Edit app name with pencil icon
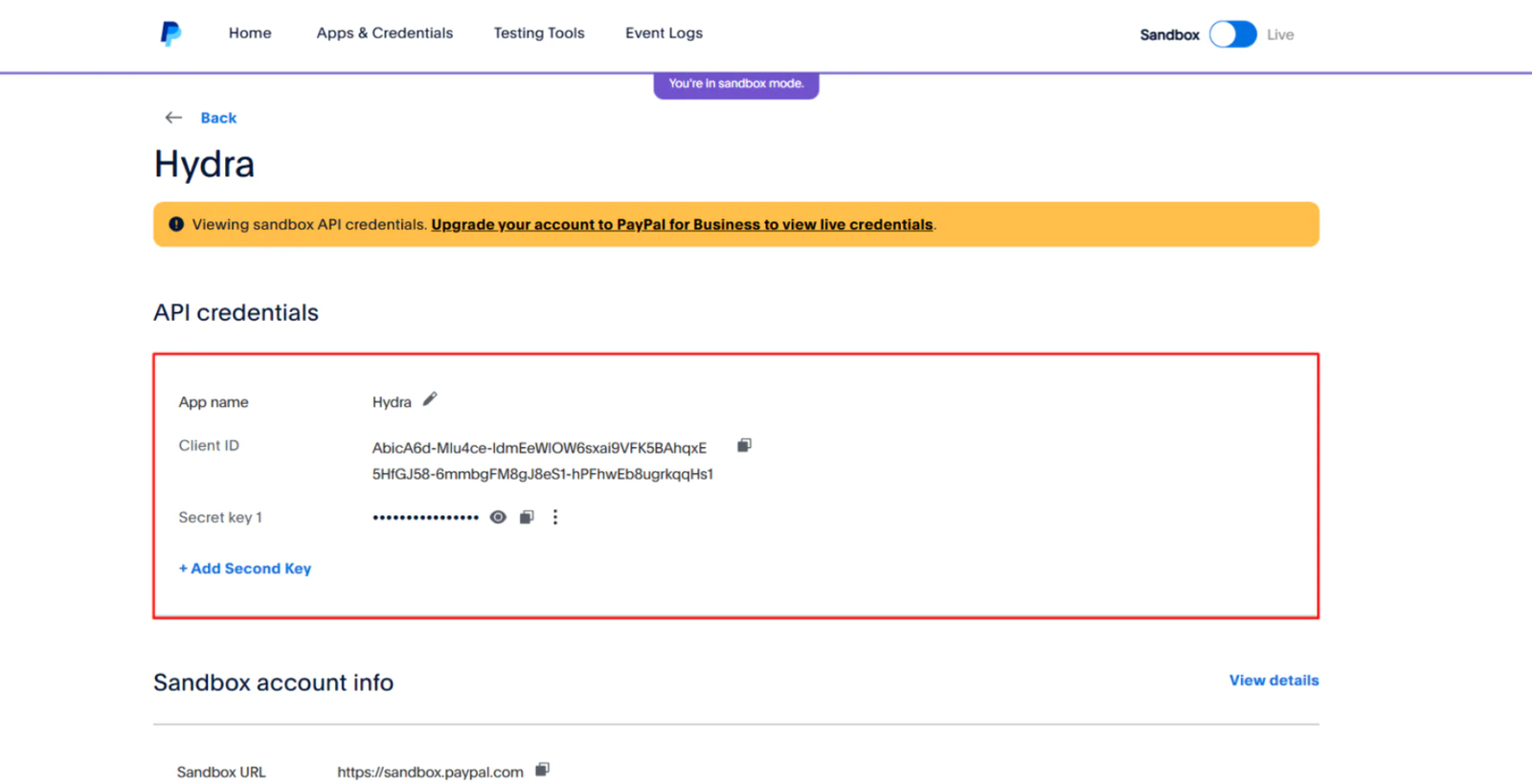The height and width of the screenshot is (784, 1532). coord(430,399)
